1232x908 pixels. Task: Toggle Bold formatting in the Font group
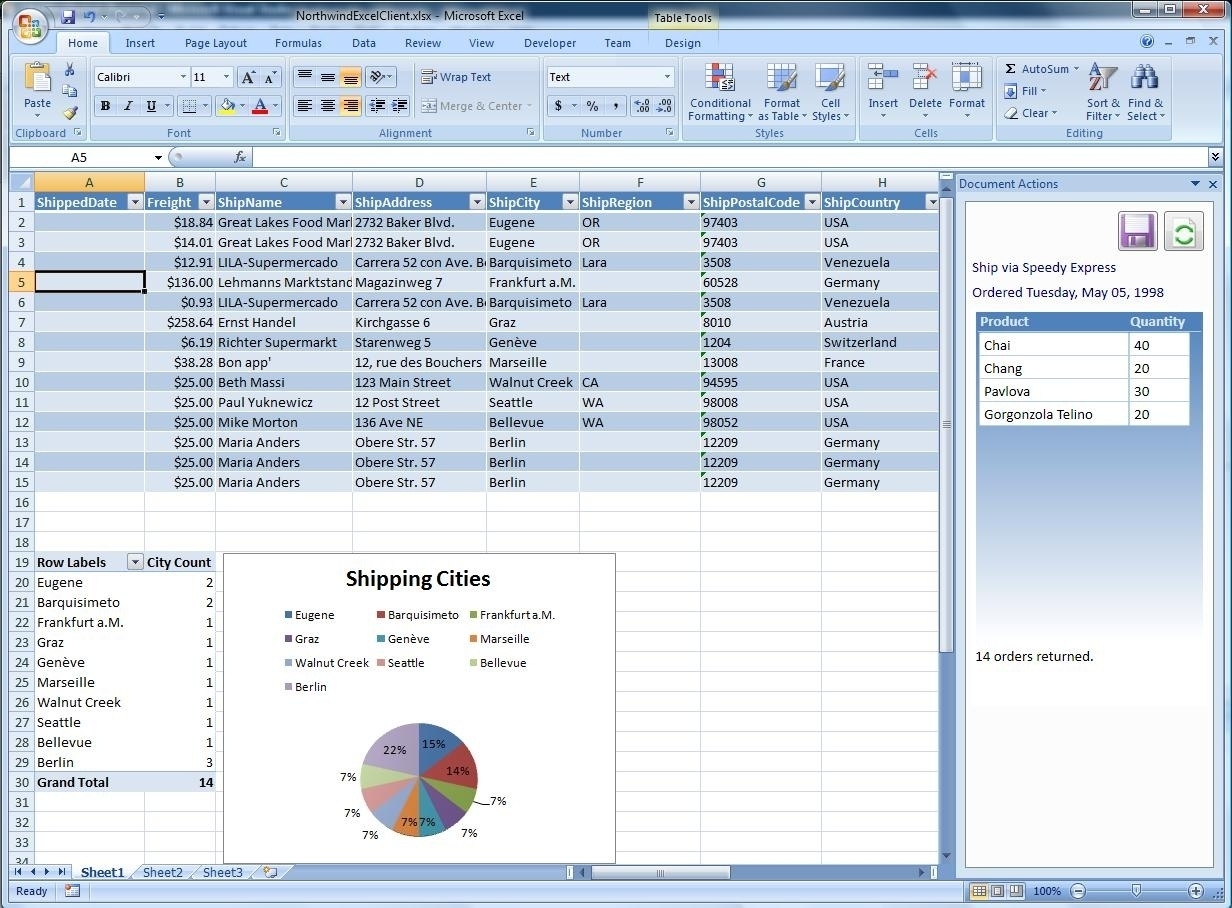pos(105,105)
